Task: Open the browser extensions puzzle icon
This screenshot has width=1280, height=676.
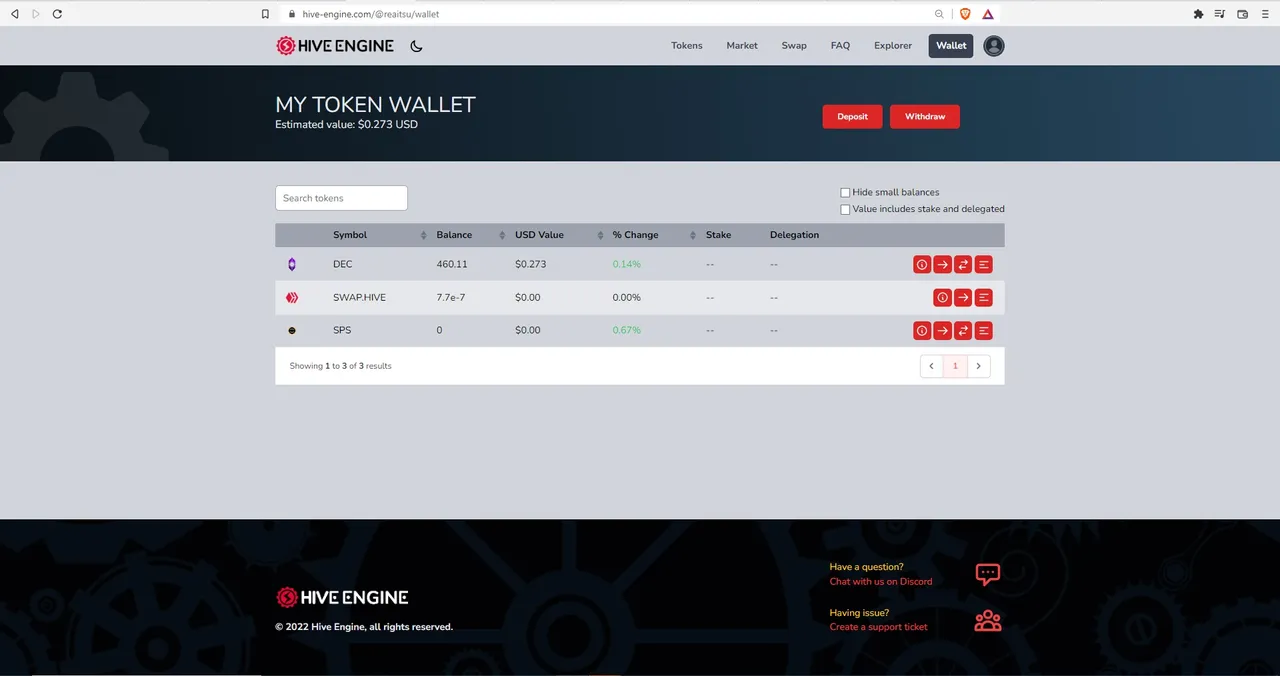Action: pyautogui.click(x=1198, y=14)
